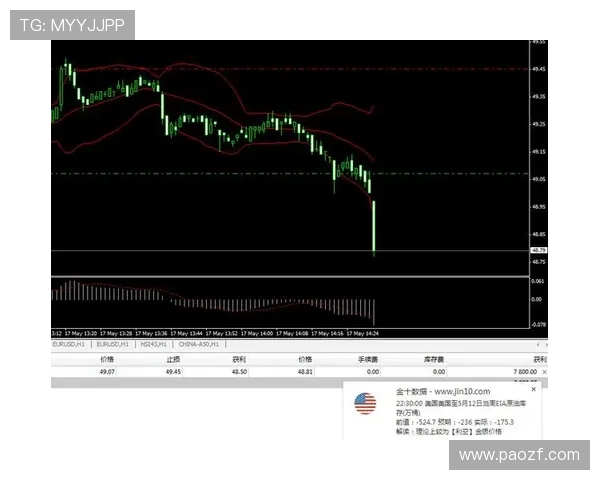Click the www.paozf.com watermark link
The height and width of the screenshot is (480, 600).
point(519,455)
